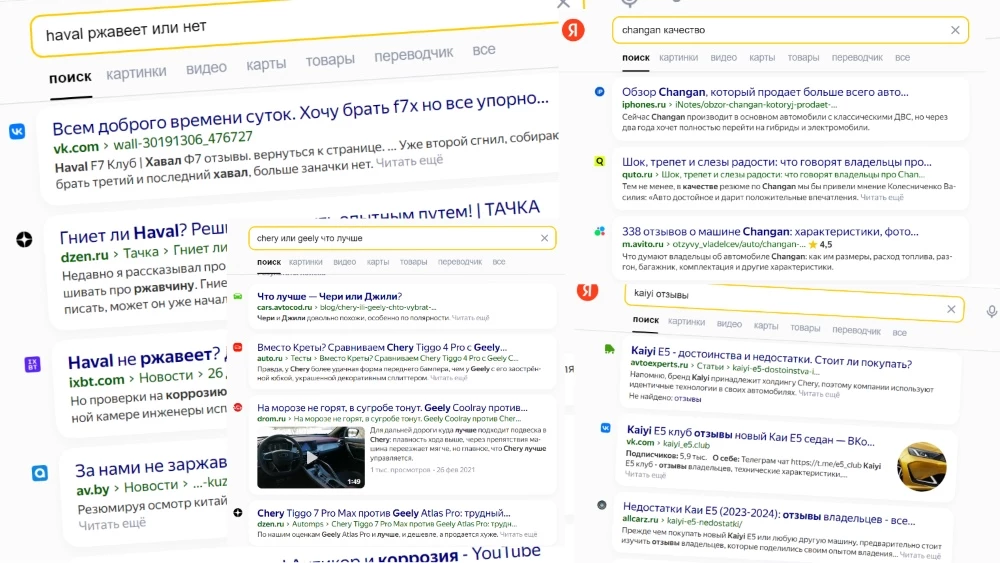
Task: Open 'карты' tab in haval search
Action: (x=266, y=64)
